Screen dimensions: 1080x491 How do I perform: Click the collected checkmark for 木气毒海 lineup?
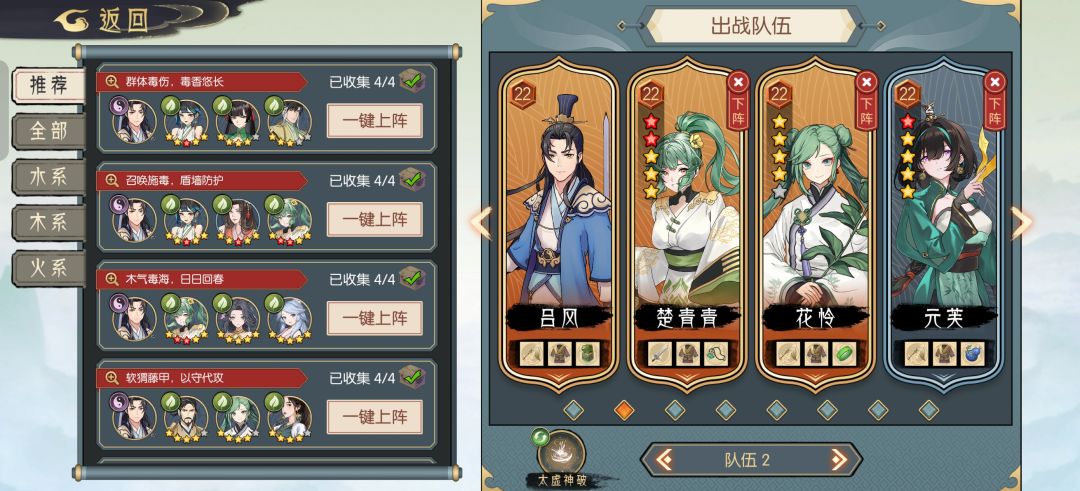pyautogui.click(x=413, y=278)
